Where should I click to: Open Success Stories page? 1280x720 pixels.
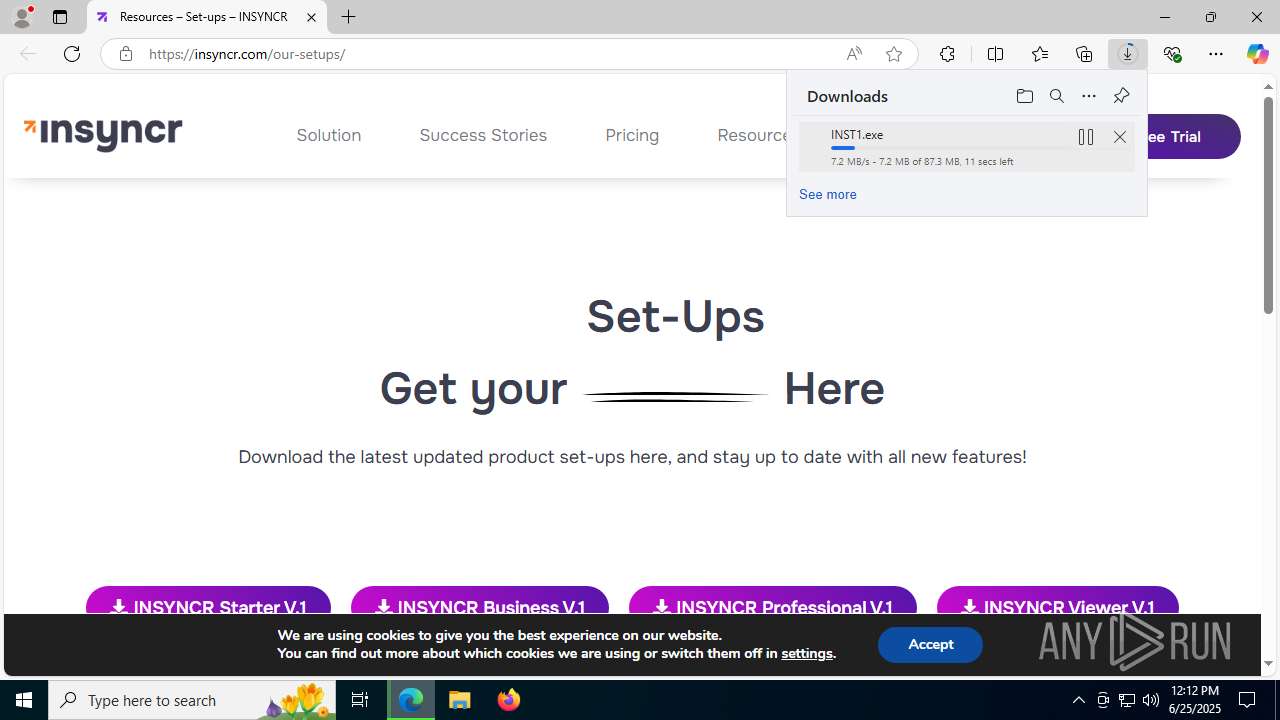point(483,135)
